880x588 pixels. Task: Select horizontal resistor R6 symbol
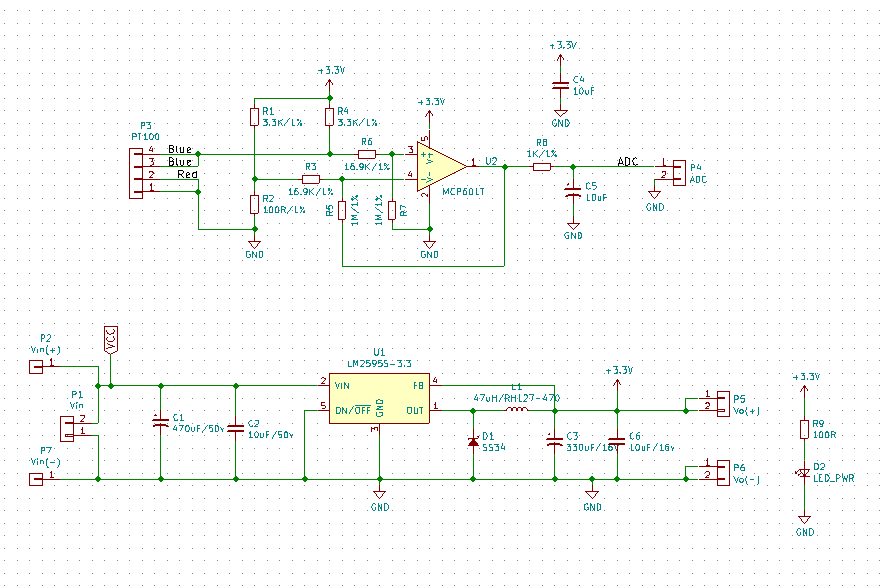click(366, 154)
